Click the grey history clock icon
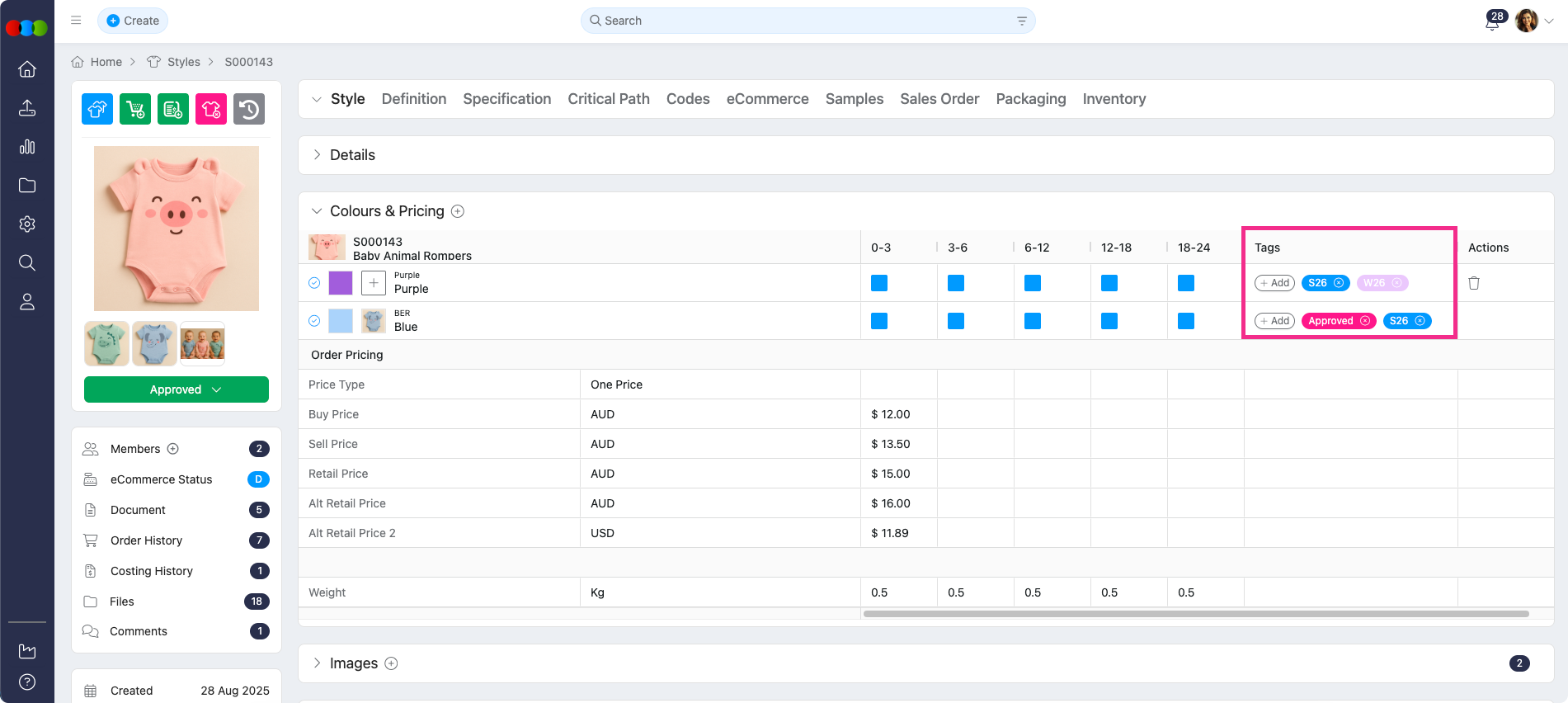This screenshot has height=703, width=1568. [x=249, y=109]
